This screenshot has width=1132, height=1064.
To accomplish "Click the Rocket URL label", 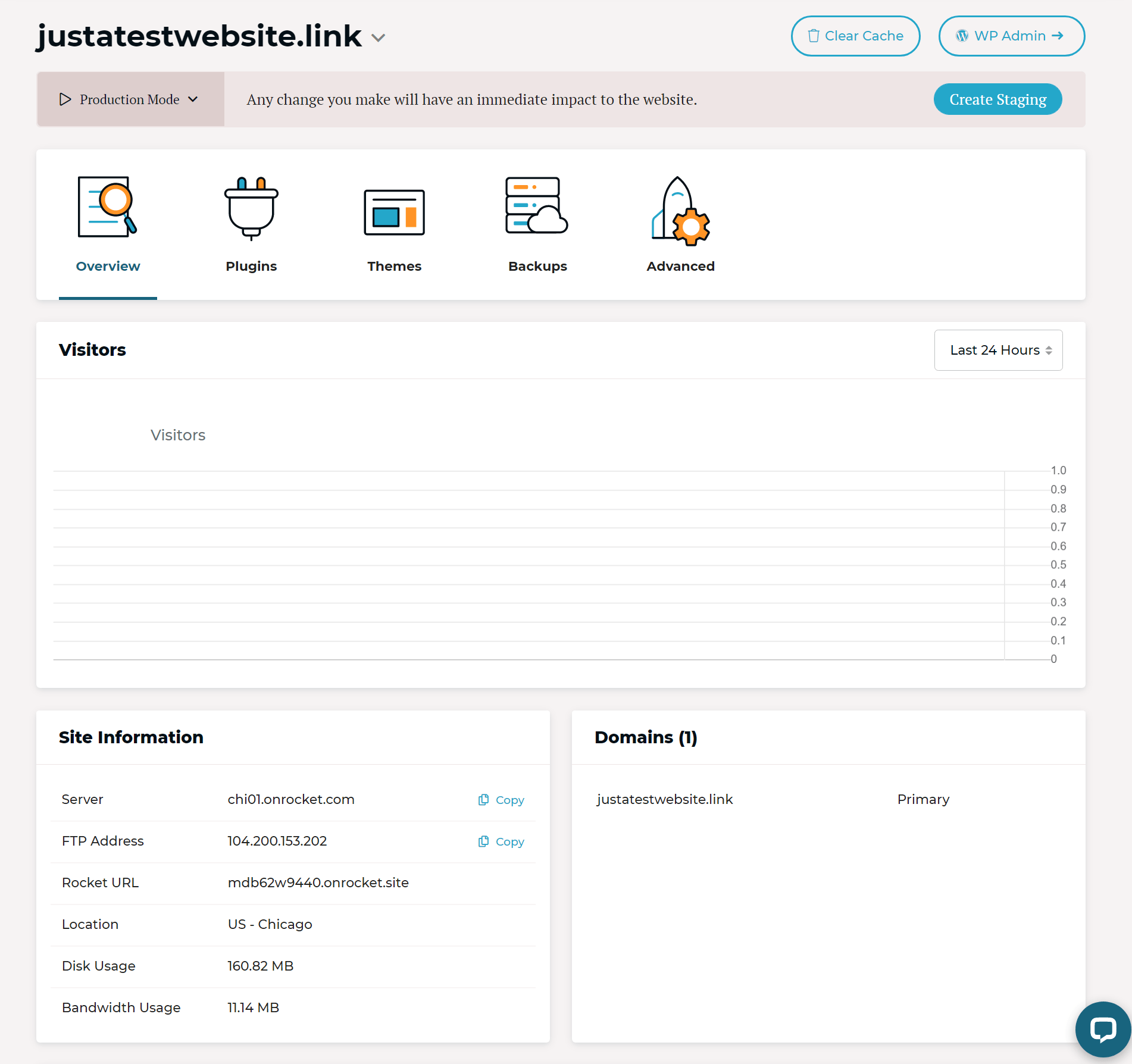I will (x=100, y=883).
